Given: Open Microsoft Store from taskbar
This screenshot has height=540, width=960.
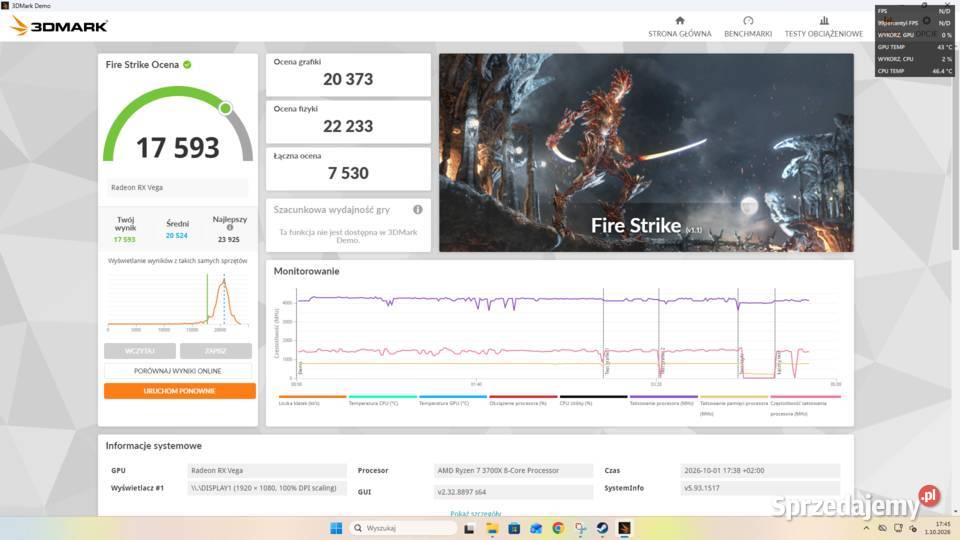Looking at the screenshot, I should point(514,528).
